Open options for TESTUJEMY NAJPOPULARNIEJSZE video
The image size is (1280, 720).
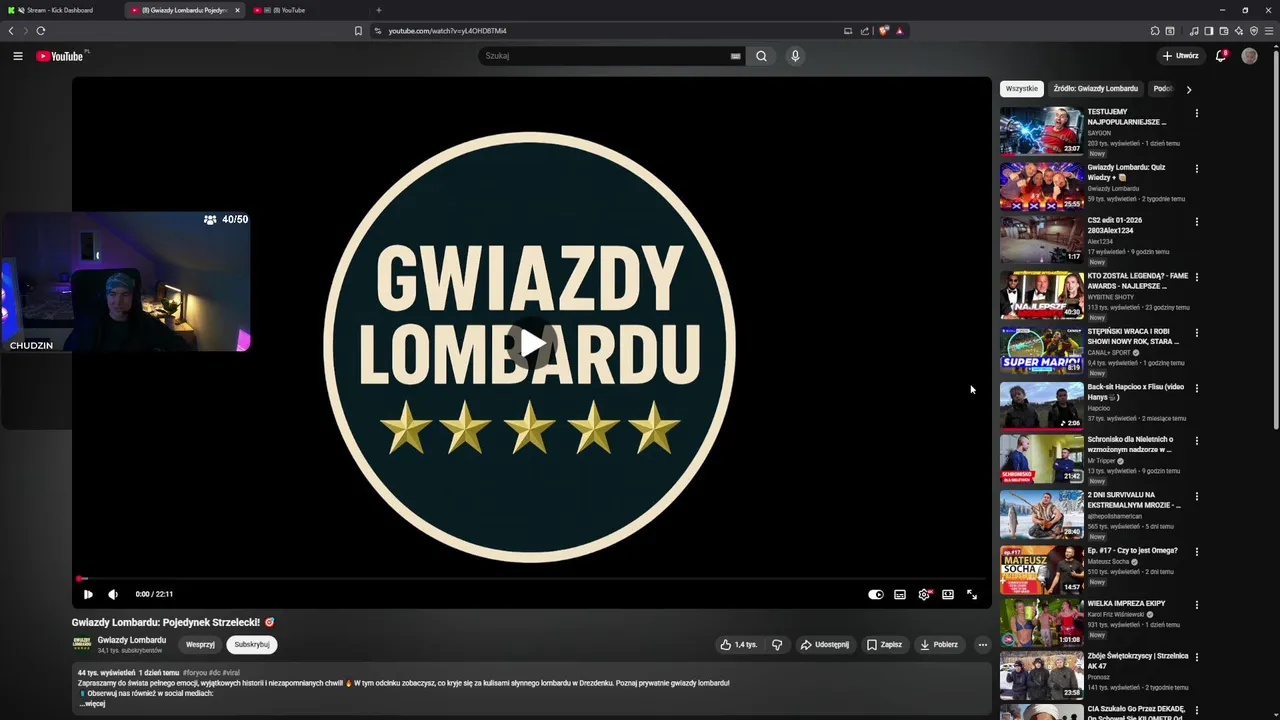coord(1196,113)
